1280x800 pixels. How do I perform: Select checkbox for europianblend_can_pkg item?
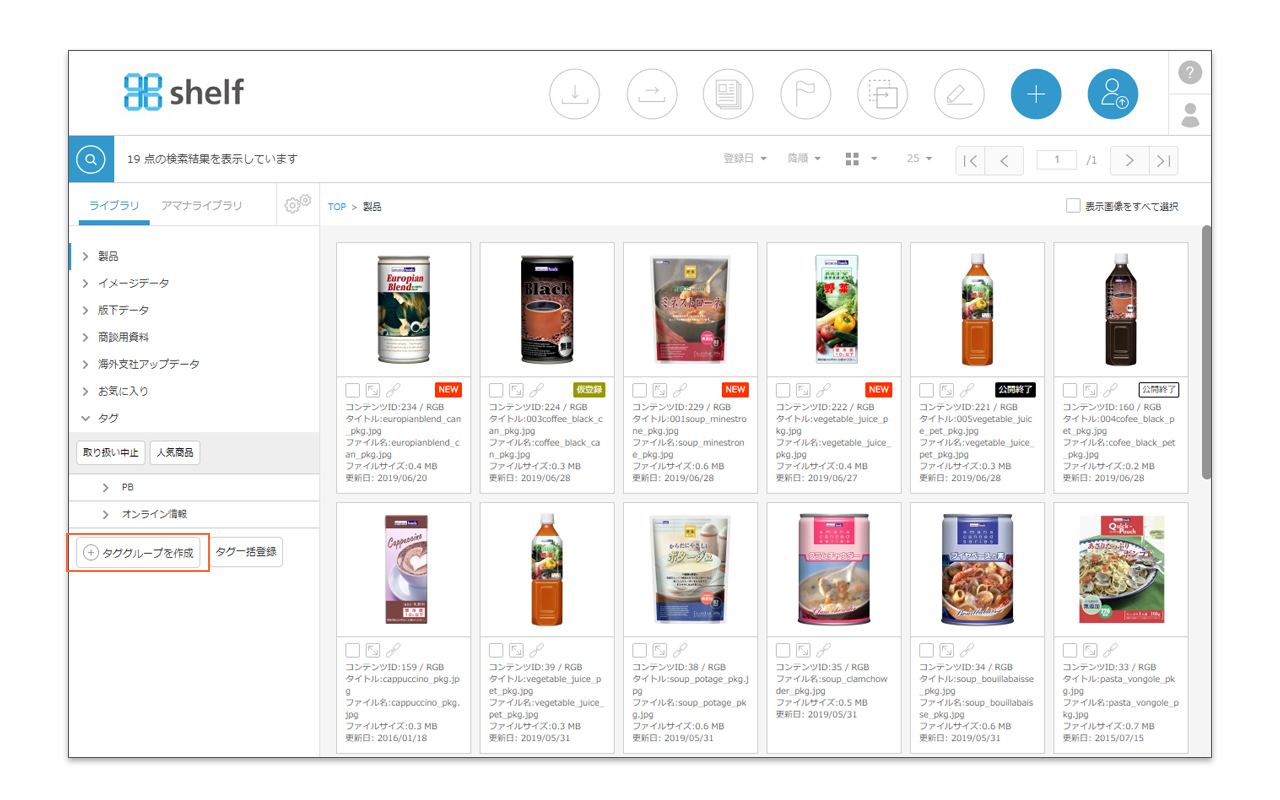(353, 390)
